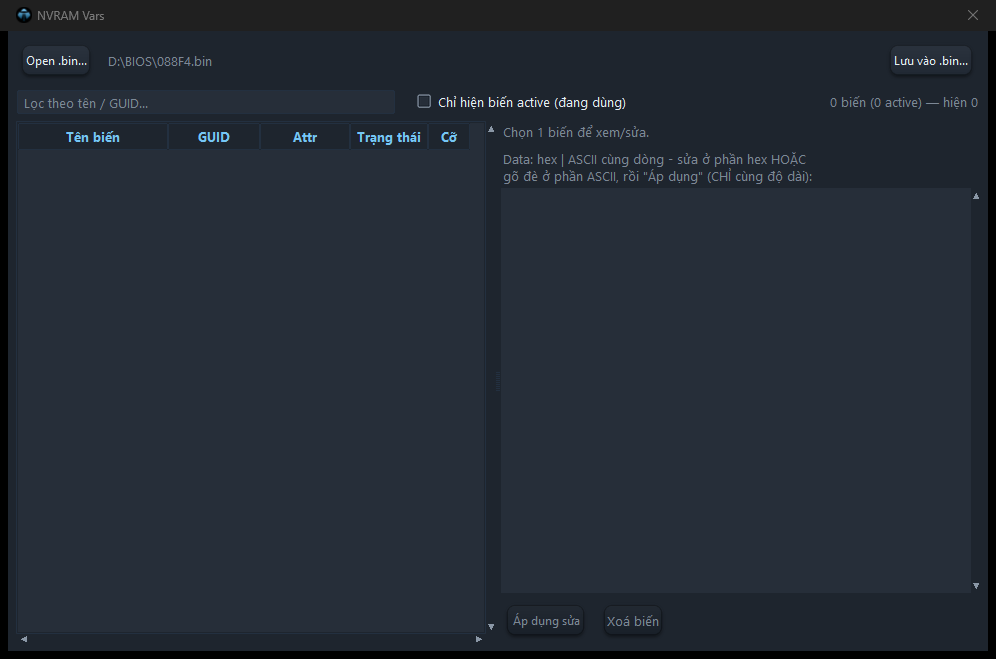Screen dimensions: 996x659
Task: Click the Xoá biến button
Action: pos(633,621)
